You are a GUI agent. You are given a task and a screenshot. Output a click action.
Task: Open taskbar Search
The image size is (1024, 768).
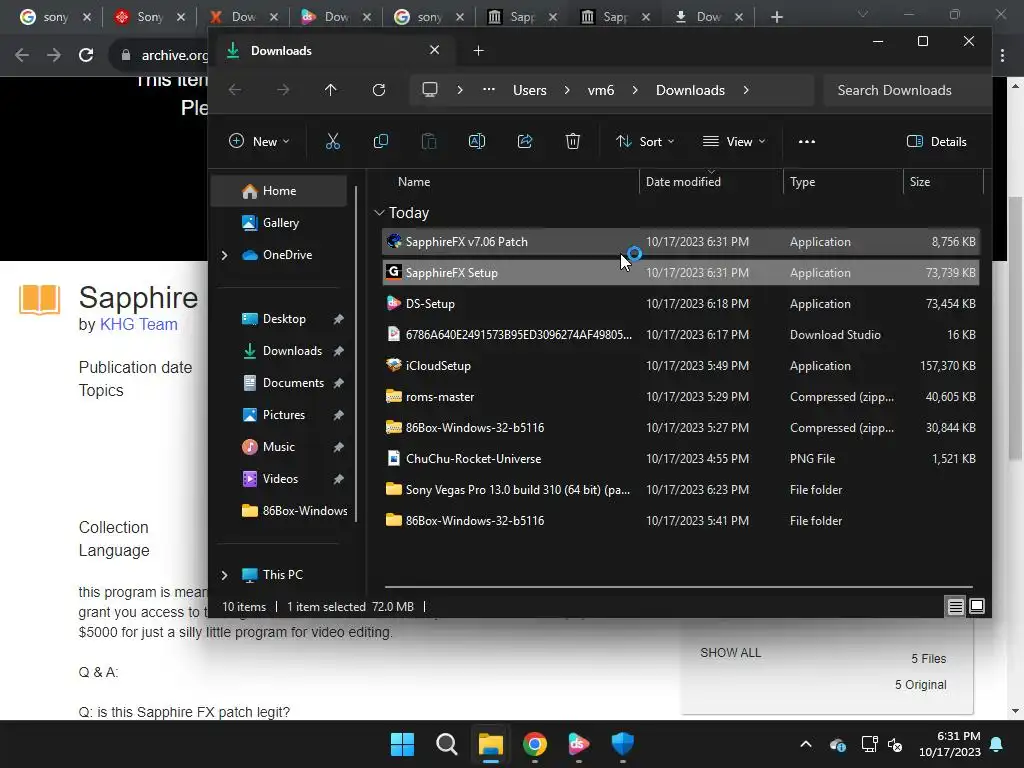pyautogui.click(x=447, y=744)
